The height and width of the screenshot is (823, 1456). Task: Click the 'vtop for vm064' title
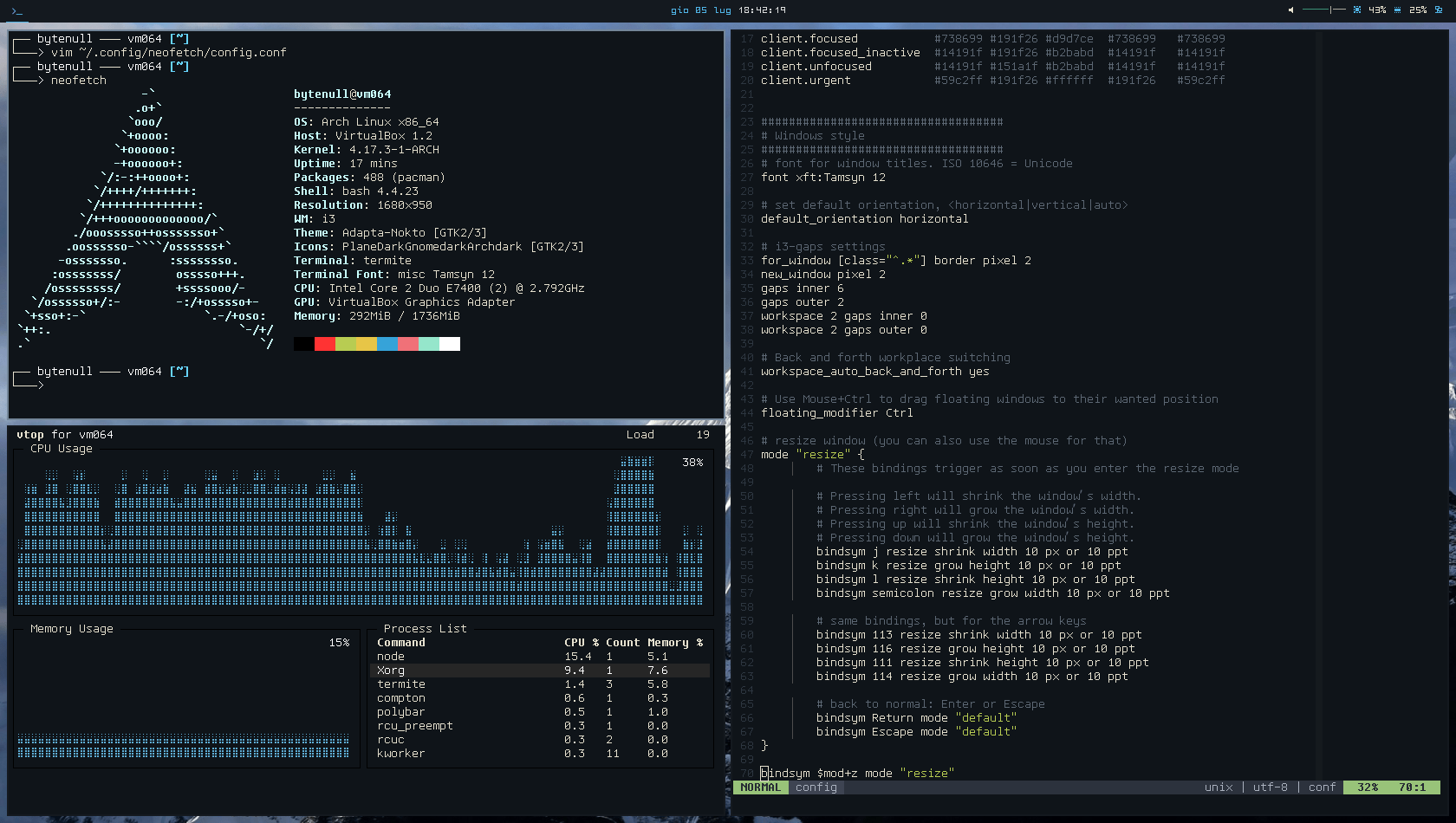(x=65, y=435)
